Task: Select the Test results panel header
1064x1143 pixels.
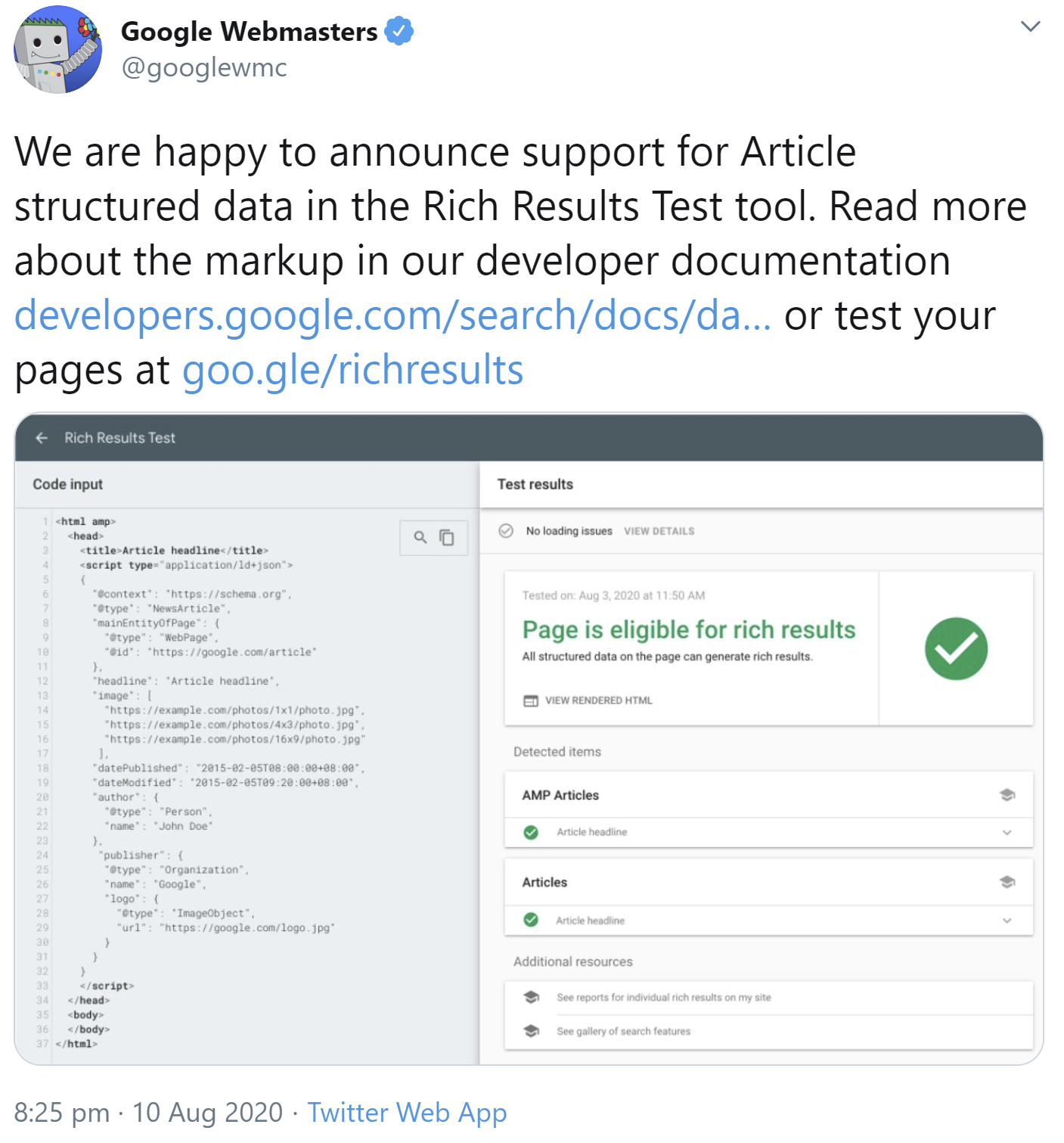Action: (x=535, y=484)
